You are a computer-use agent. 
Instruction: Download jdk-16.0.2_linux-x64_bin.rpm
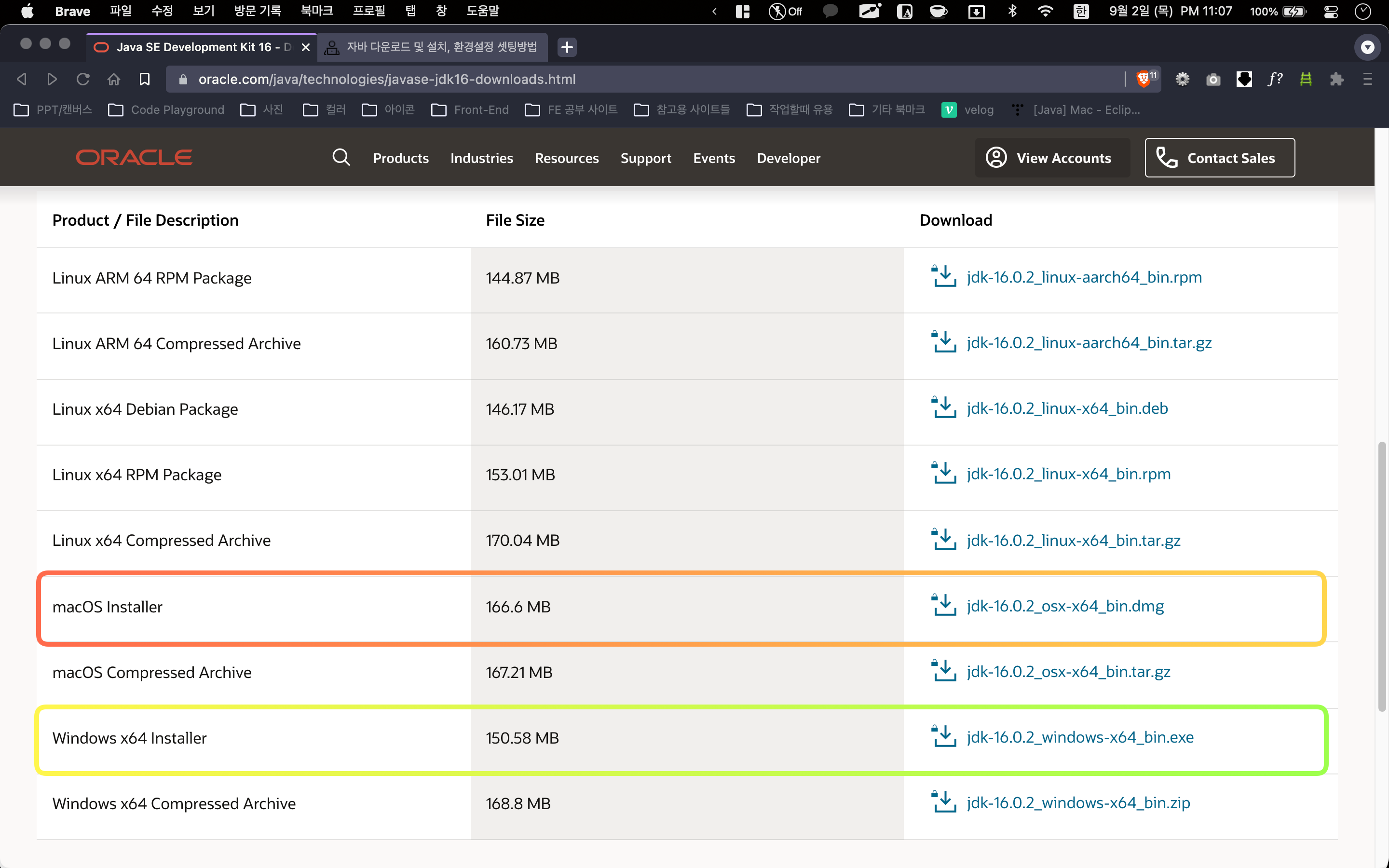coord(1068,474)
